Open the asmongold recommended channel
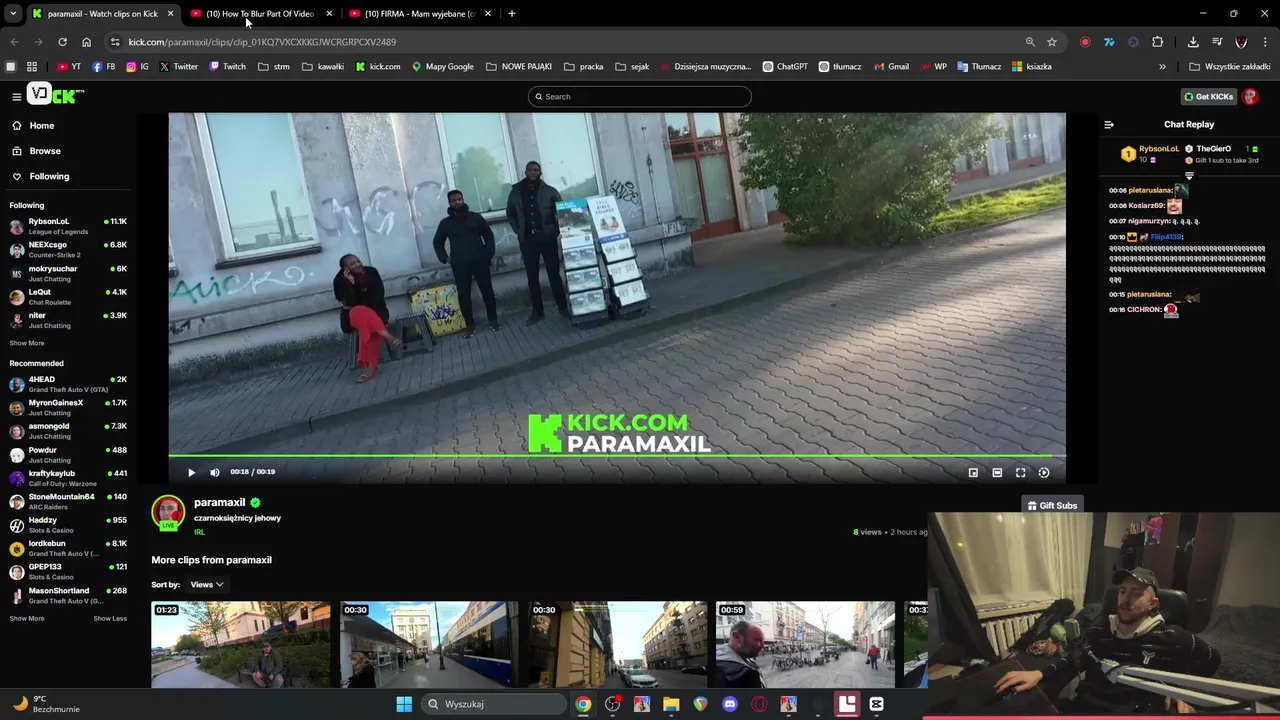 [x=68, y=431]
